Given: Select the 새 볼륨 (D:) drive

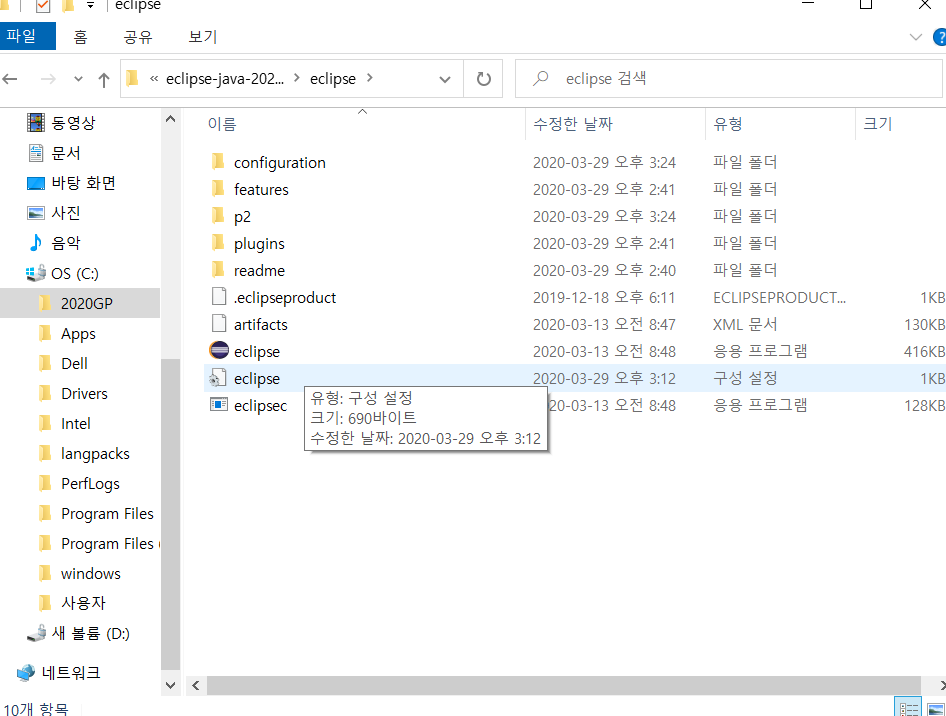Looking at the screenshot, I should tap(78, 633).
